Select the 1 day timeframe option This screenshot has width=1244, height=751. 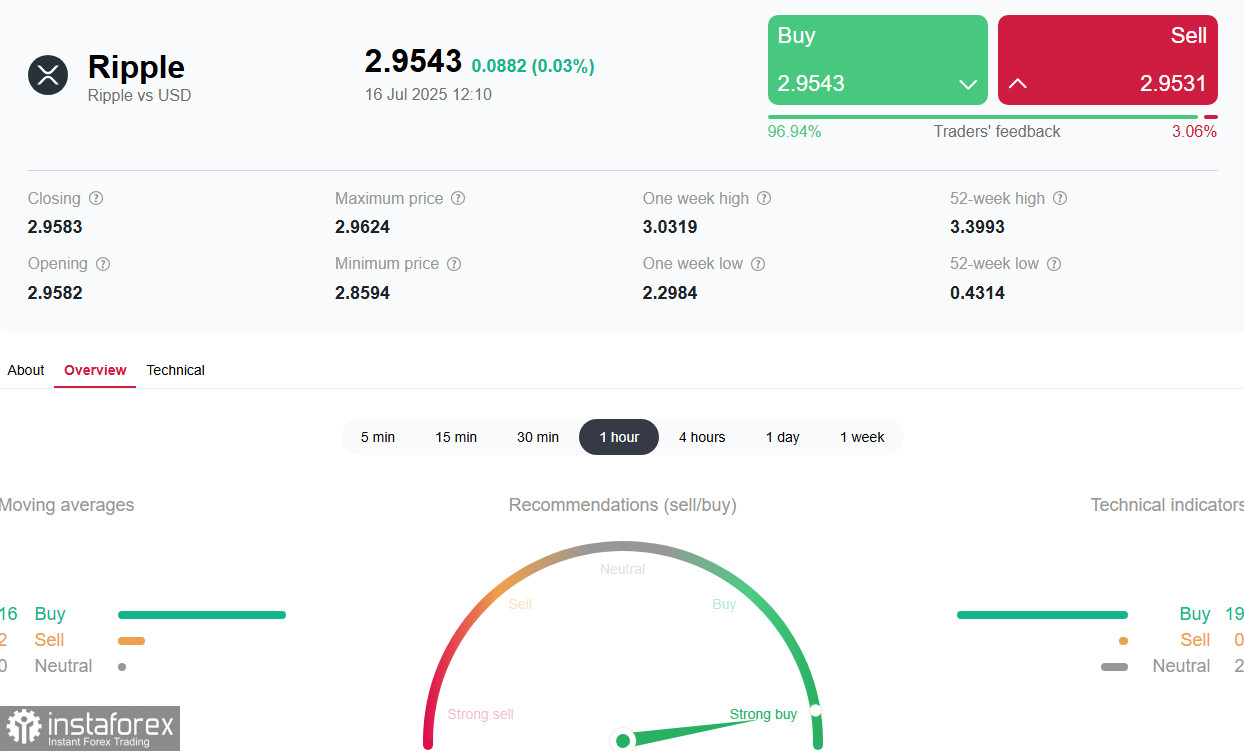783,437
